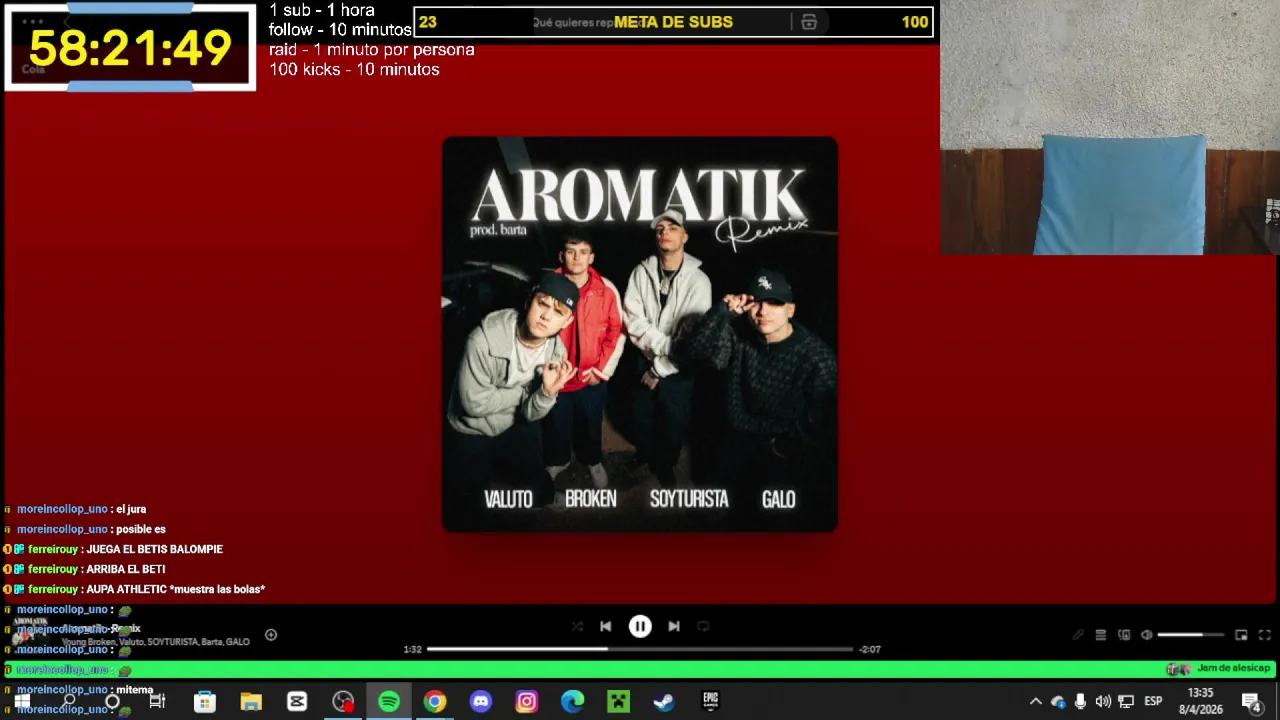The height and width of the screenshot is (720, 1280).
Task: Adjust the Spotify volume slider
Action: point(1191,635)
